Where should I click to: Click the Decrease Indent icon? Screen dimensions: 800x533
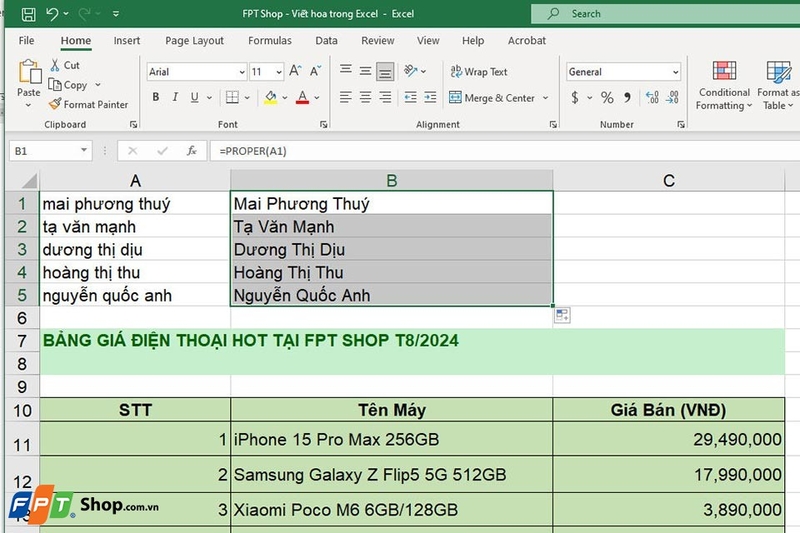point(410,97)
